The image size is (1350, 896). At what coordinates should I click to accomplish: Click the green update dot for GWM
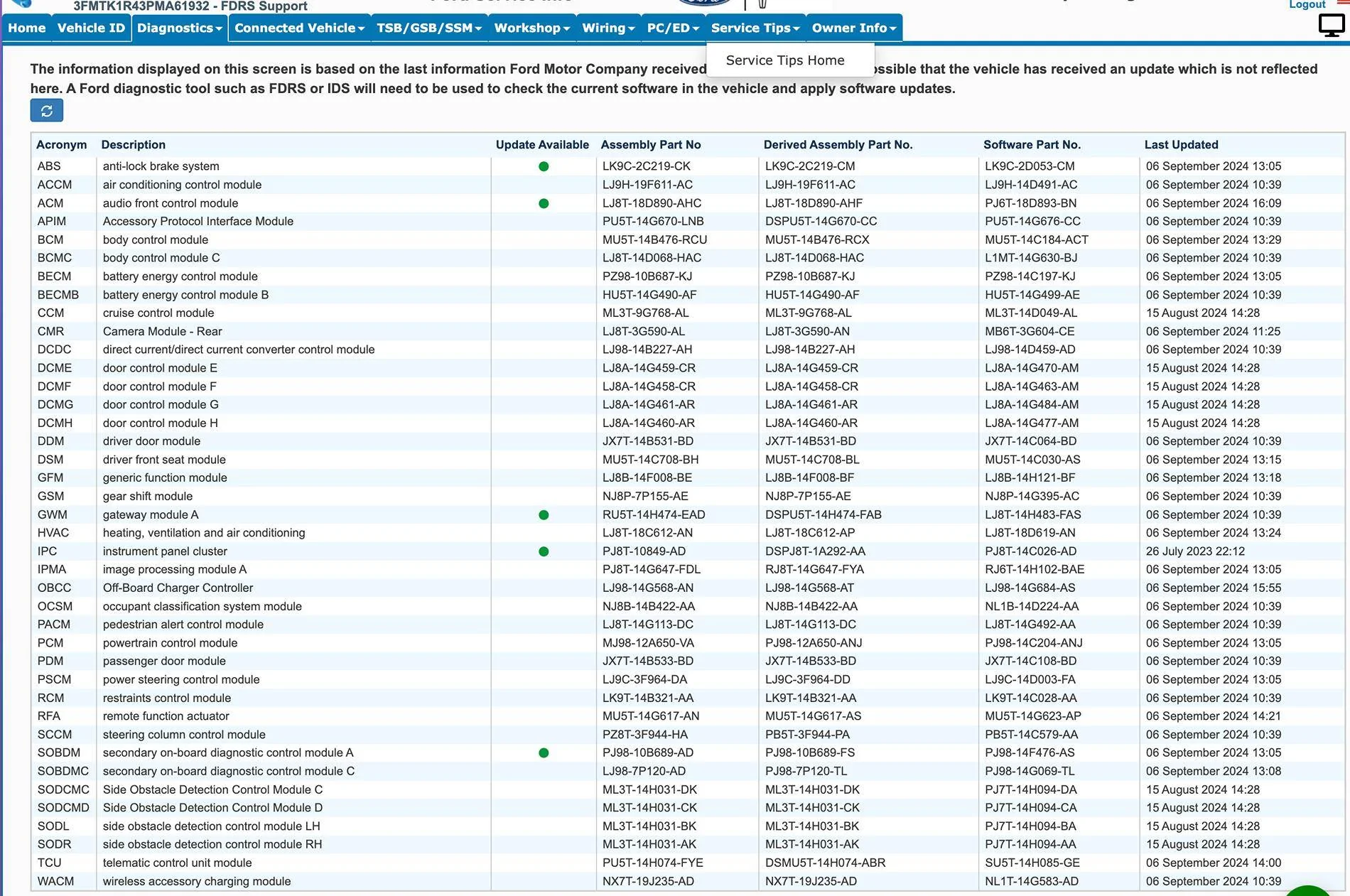click(544, 515)
